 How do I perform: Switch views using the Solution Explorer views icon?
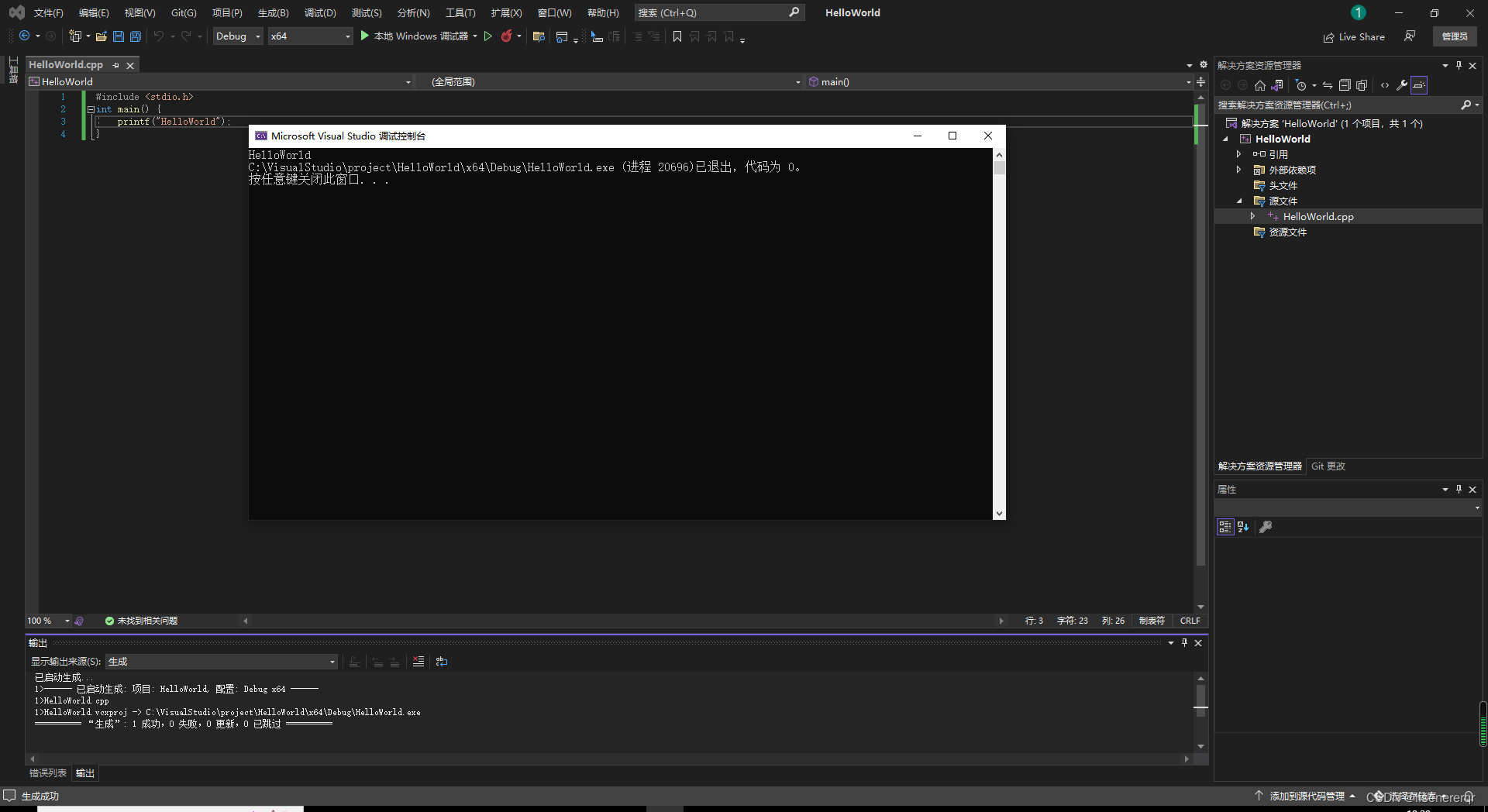[x=1277, y=85]
